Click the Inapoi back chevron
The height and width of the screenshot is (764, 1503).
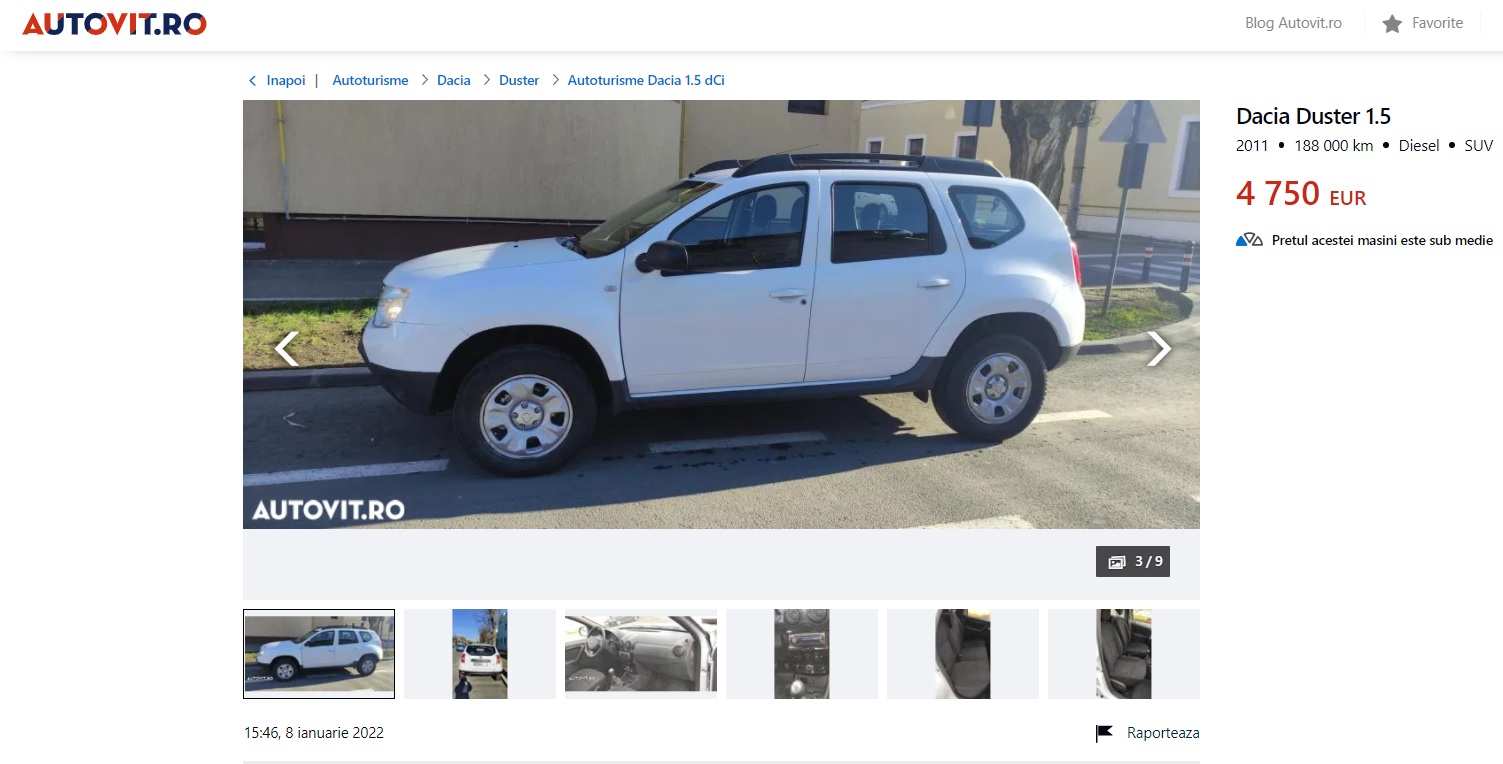click(x=252, y=80)
